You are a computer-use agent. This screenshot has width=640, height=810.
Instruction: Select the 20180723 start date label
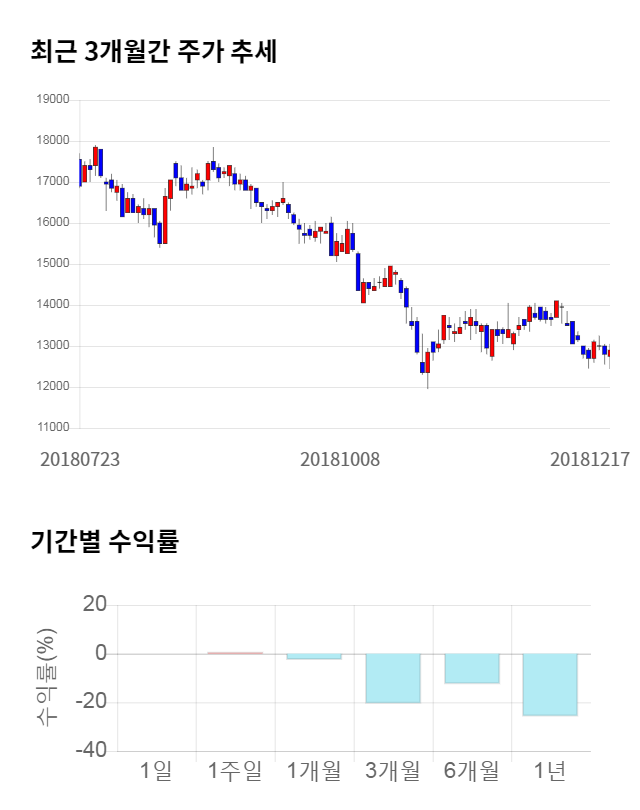pos(80,459)
